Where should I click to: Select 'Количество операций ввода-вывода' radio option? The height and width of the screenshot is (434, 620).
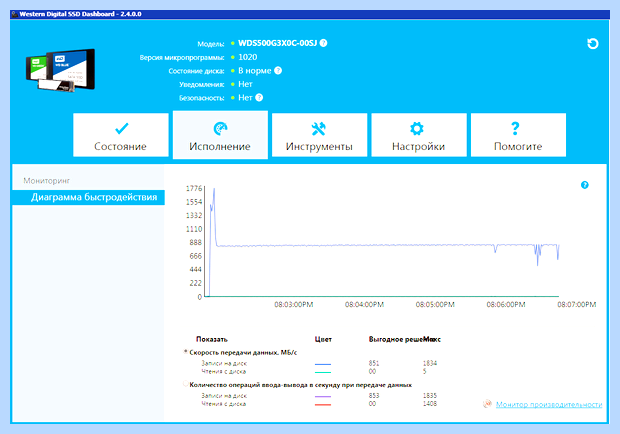pos(185,384)
